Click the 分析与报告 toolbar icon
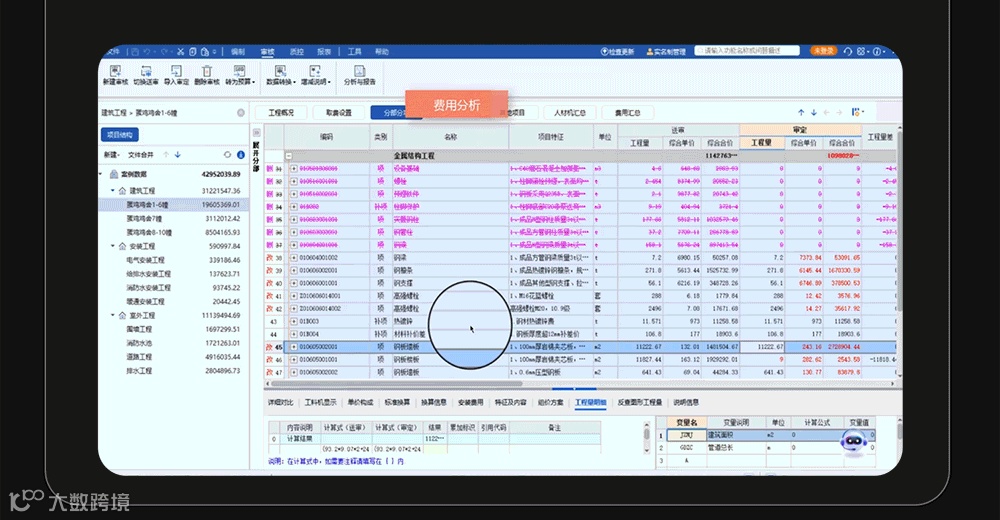Image resolution: width=1000 pixels, height=520 pixels. 360,75
